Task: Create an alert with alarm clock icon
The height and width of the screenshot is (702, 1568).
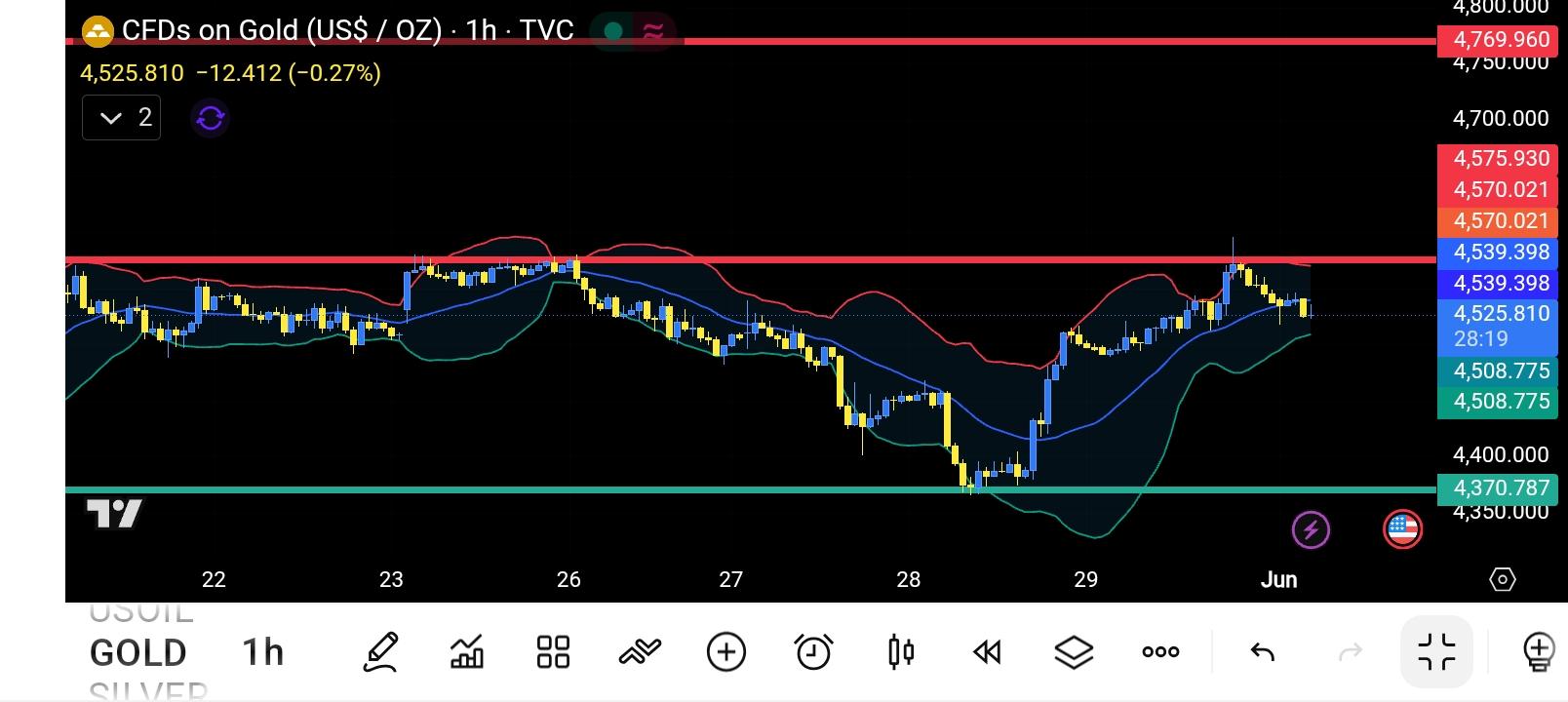Action: tap(813, 651)
